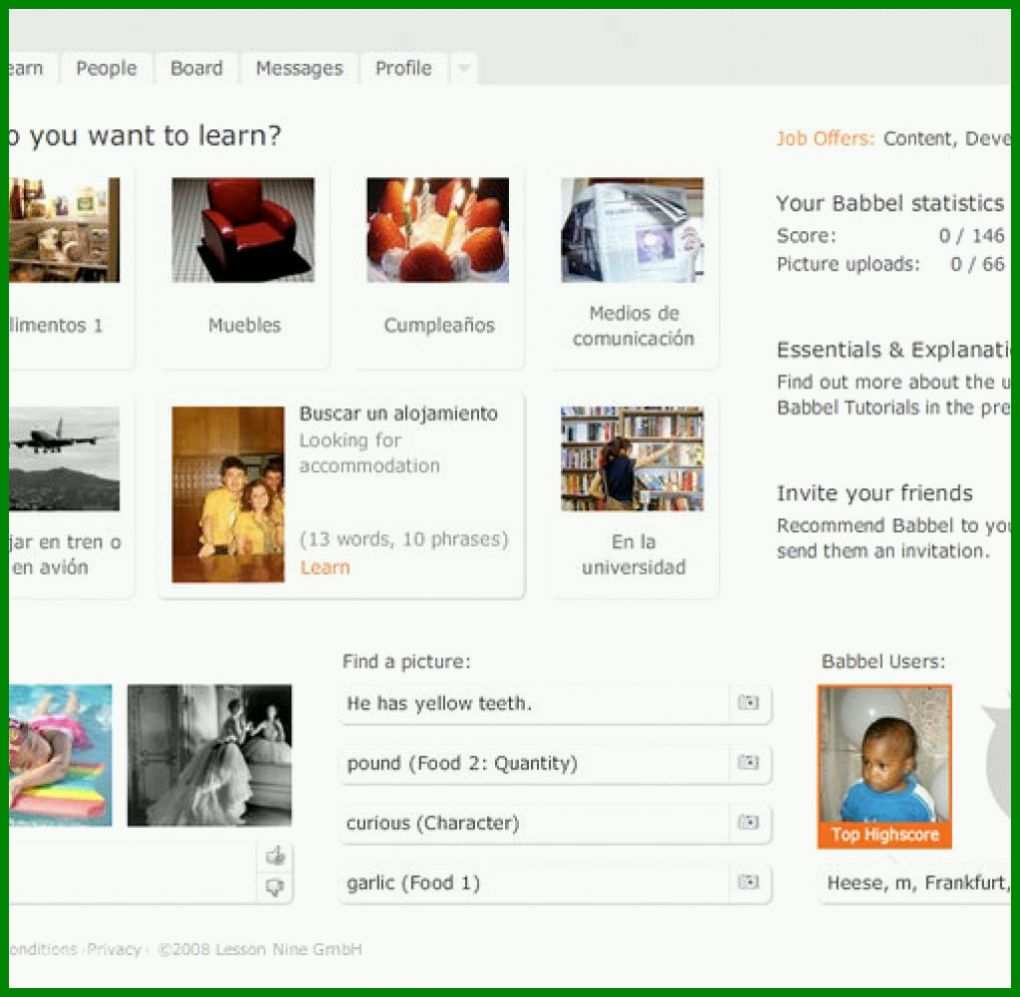This screenshot has width=1020, height=997.
Task: Click the Score value 0 / 146
Action: click(971, 235)
